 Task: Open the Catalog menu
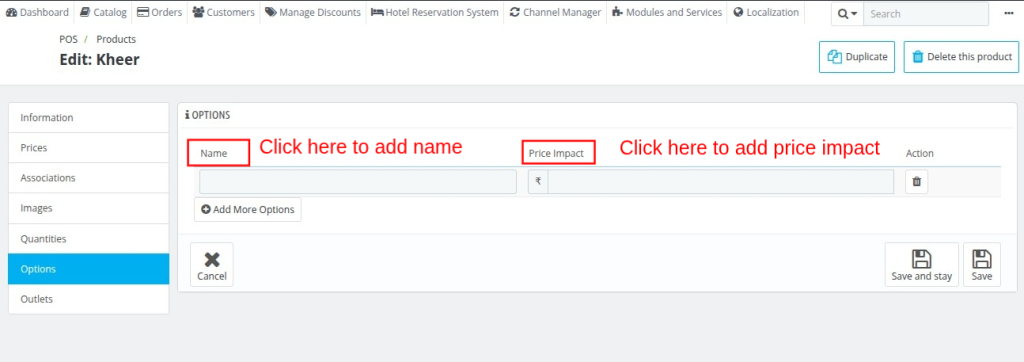pos(103,12)
